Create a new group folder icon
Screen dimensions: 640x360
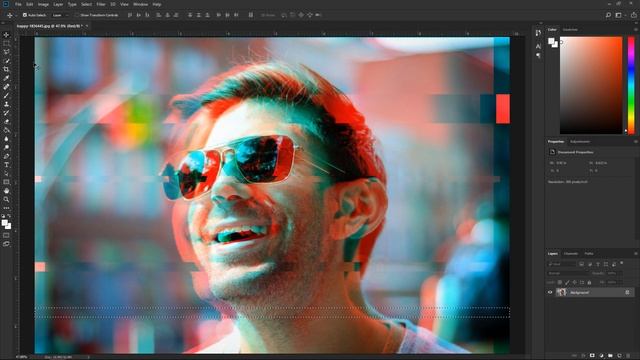click(x=610, y=356)
